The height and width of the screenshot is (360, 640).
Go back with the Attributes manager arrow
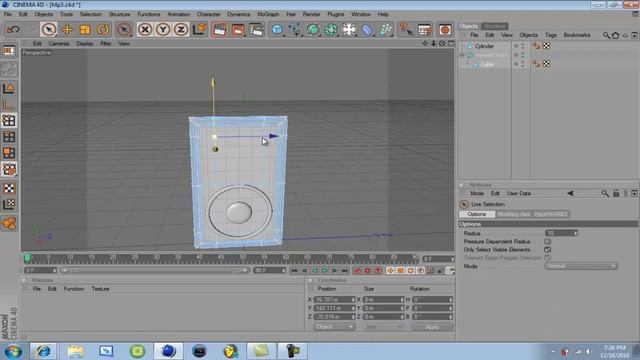pyautogui.click(x=570, y=193)
